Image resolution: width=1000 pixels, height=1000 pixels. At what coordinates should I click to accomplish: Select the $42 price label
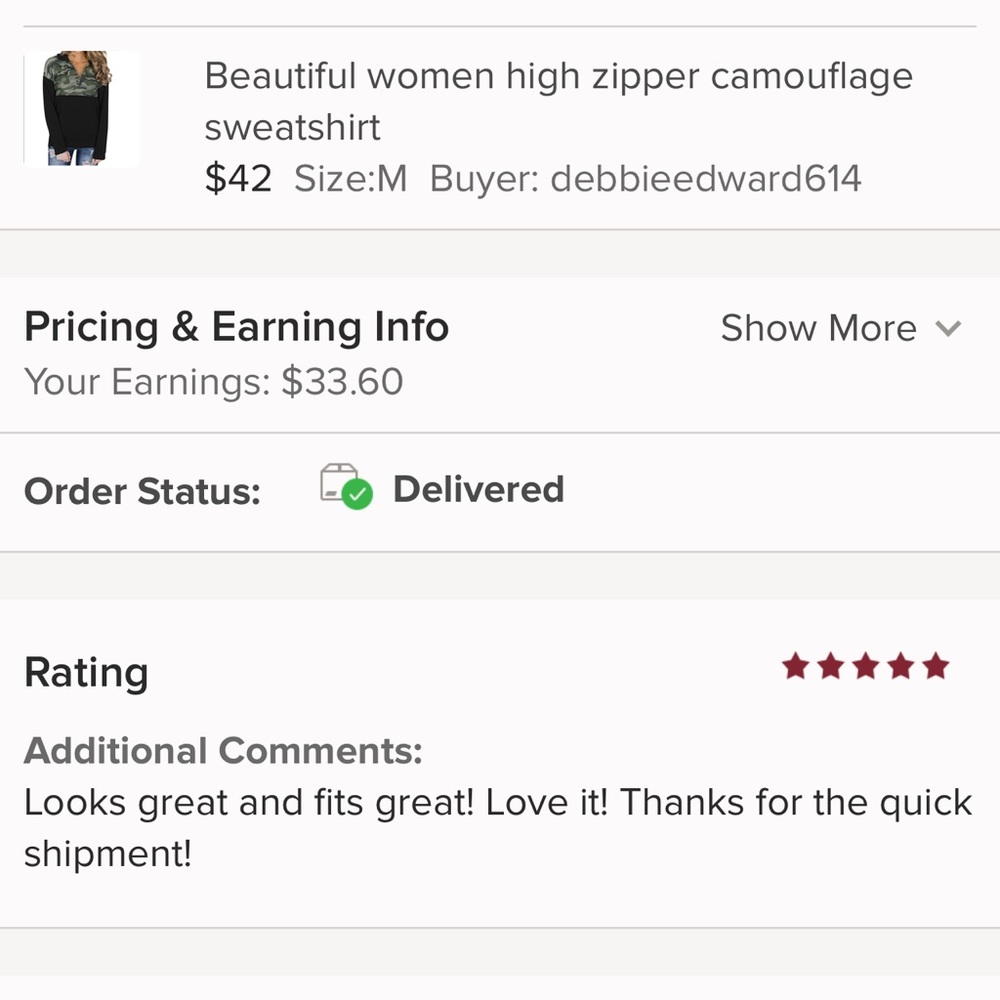(238, 177)
